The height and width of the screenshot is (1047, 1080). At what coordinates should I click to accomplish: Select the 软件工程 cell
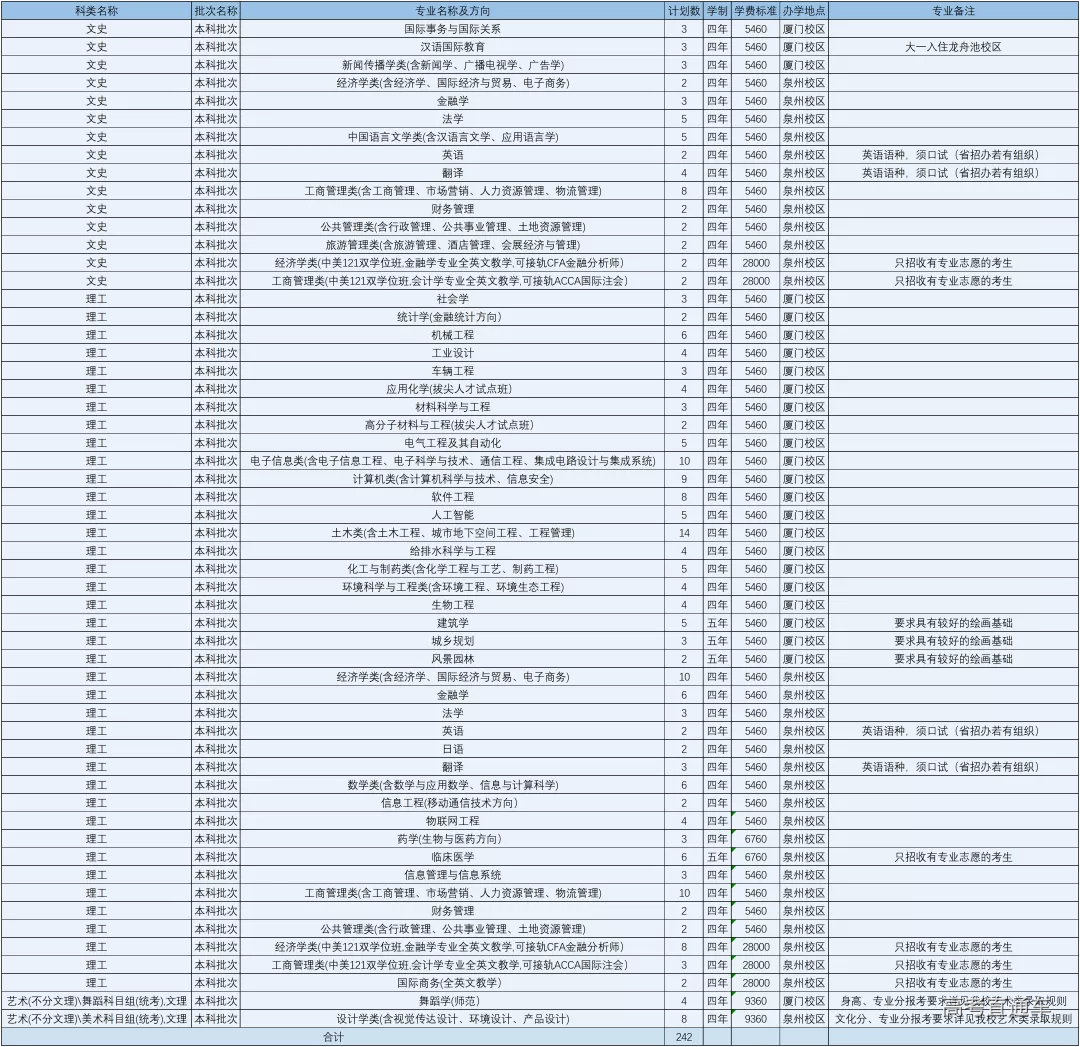(x=453, y=497)
